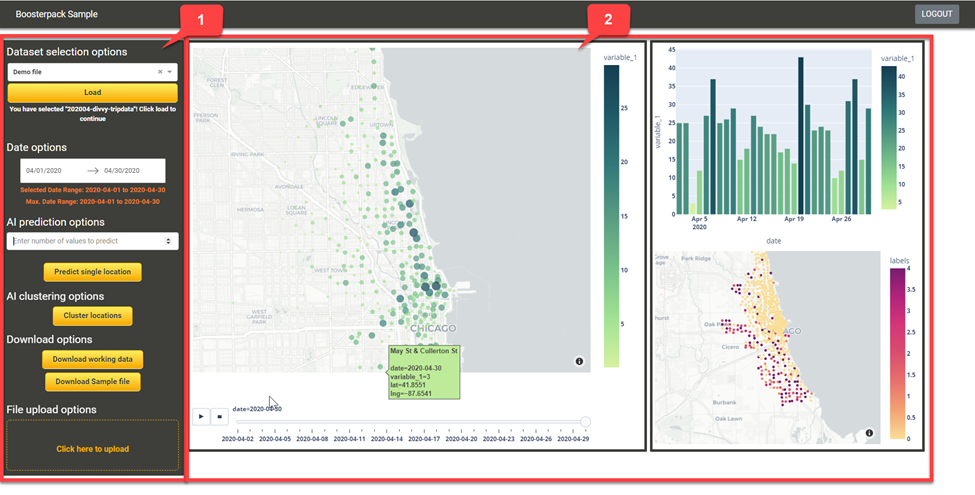
Task: Download the Sample file
Action: click(x=92, y=382)
